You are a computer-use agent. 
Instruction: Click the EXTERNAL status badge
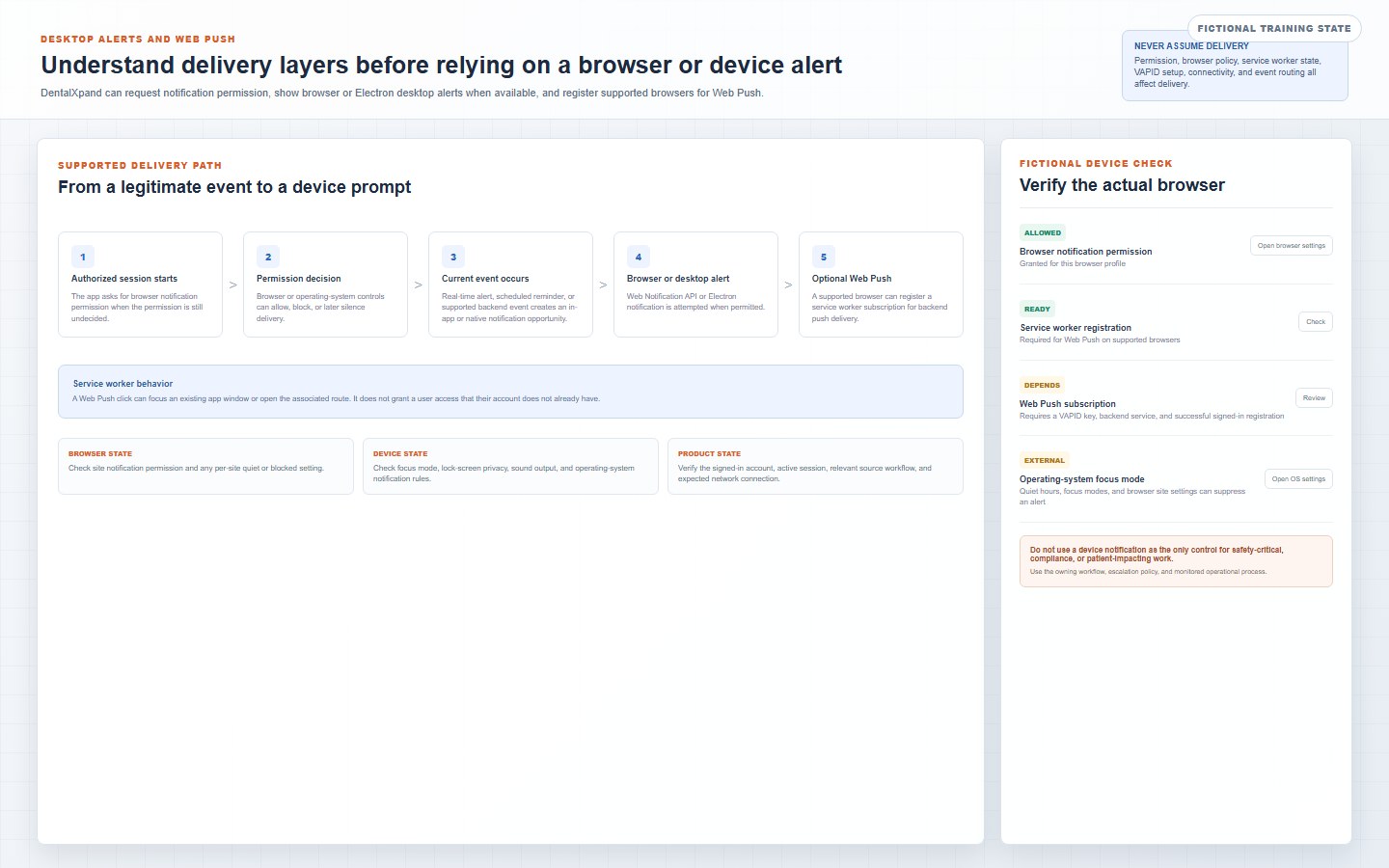pos(1045,460)
